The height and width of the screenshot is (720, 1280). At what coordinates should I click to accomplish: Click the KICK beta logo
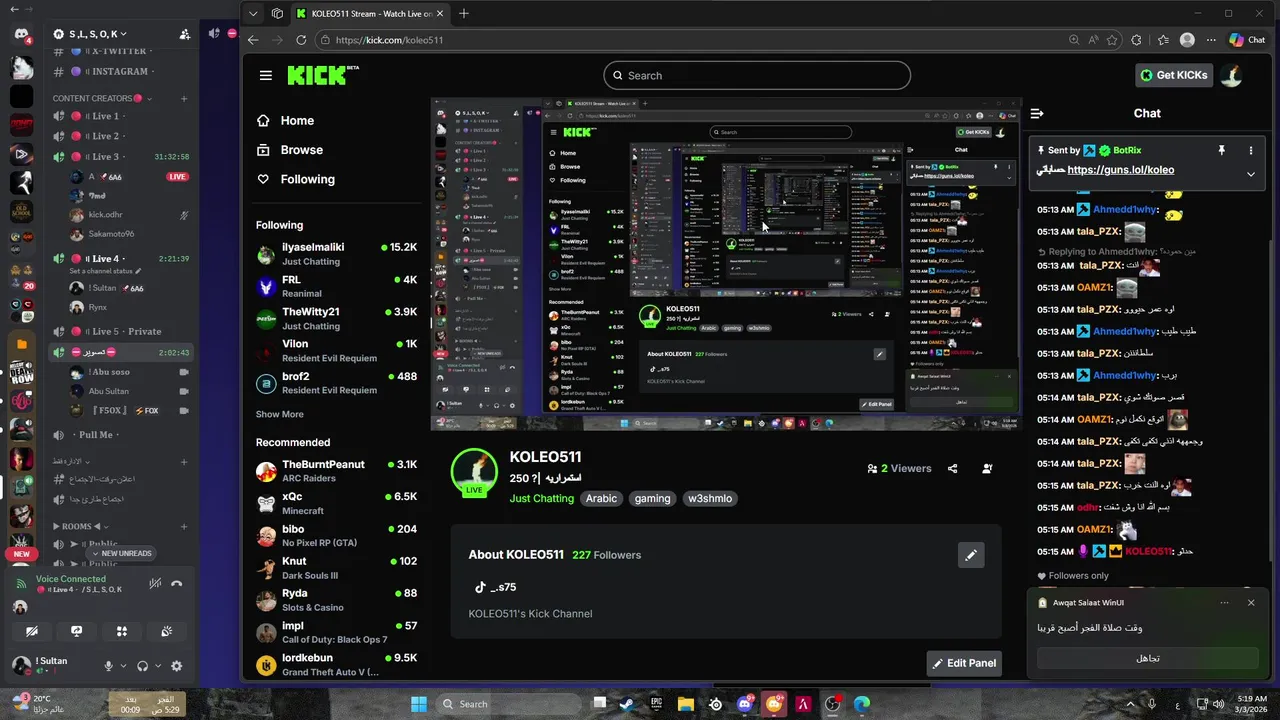click(x=322, y=75)
